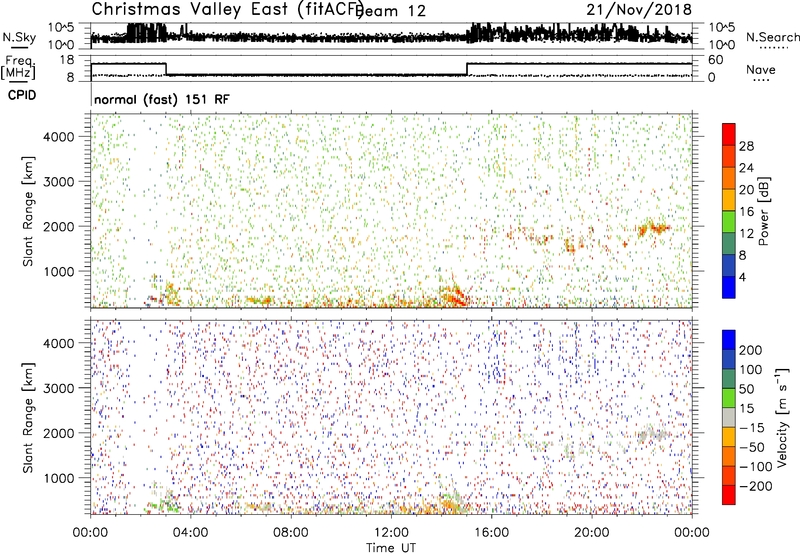Click the "-200" label on Velocity color bar
This screenshot has width=800, height=554.
(x=756, y=486)
